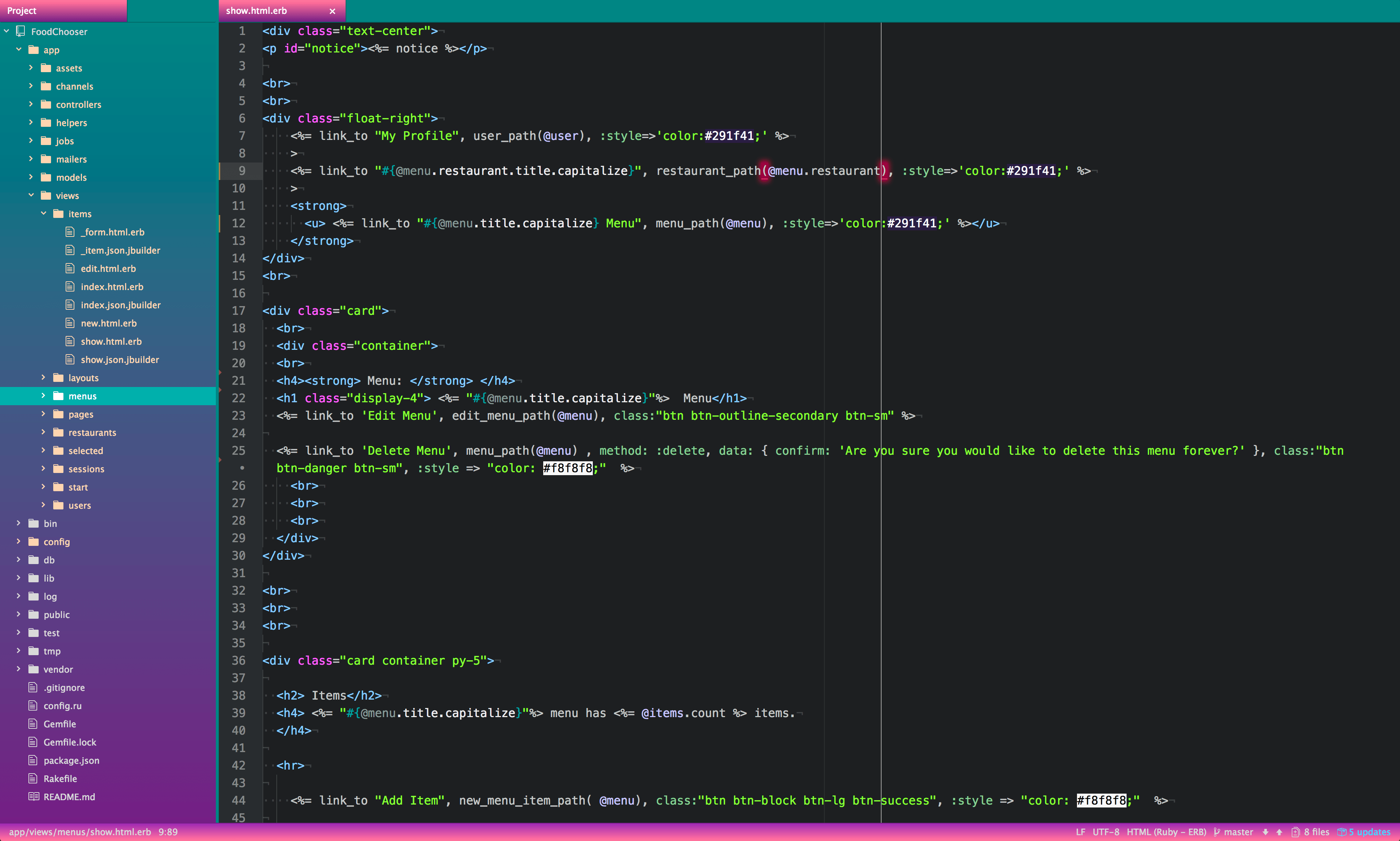Click the git push up-arrow icon
Screen dimensions: 1400x841
pos(1279,832)
